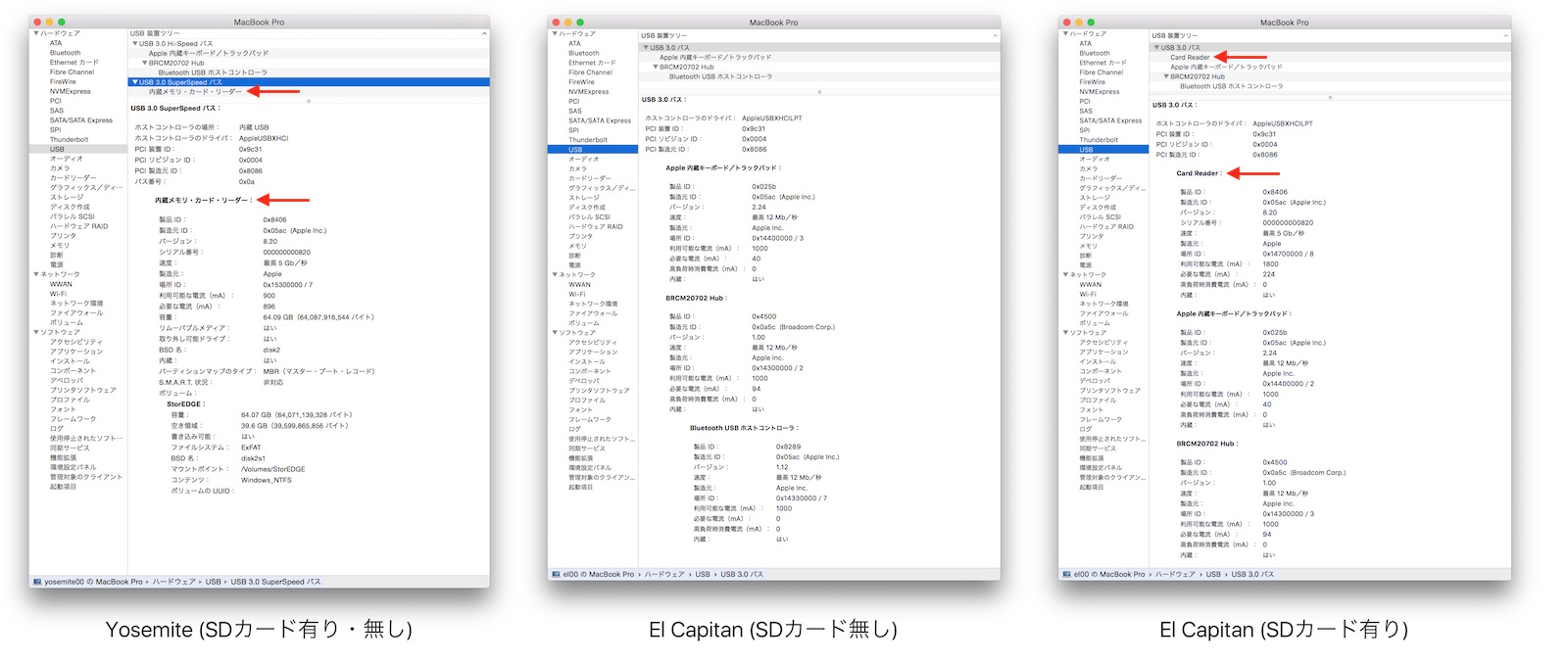The image size is (1568, 663).
Task: Select SATA/SATA Express in SDカード有り sidebar
Action: coord(1111,120)
